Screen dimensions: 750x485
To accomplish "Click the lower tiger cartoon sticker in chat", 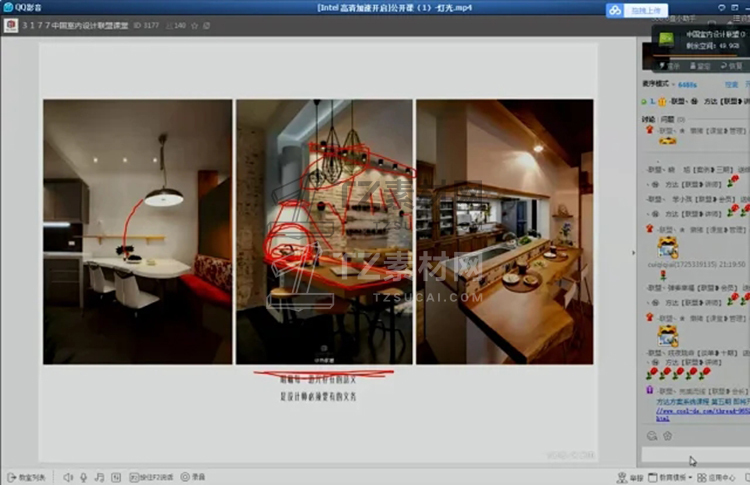I will click(x=668, y=336).
